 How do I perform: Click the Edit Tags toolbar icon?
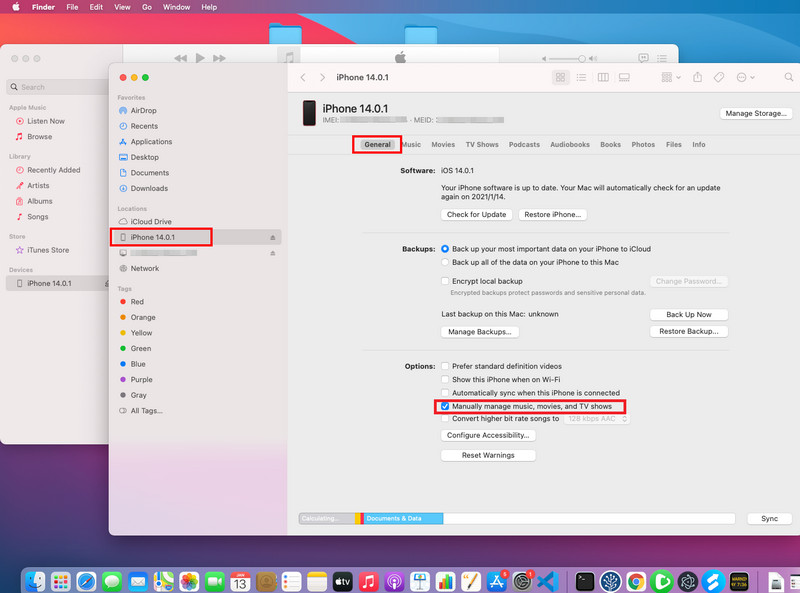click(719, 77)
